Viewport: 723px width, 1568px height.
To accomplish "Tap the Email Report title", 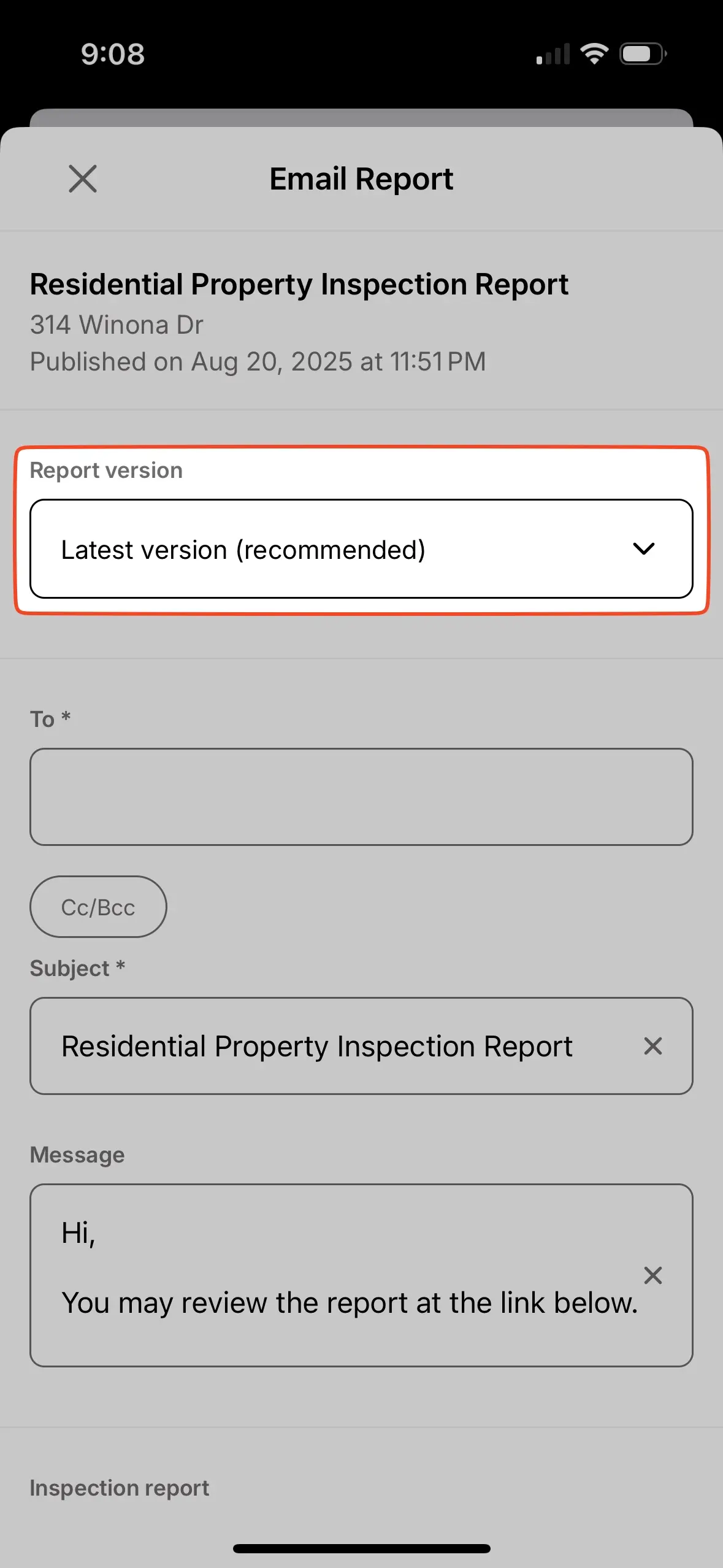I will (361, 179).
